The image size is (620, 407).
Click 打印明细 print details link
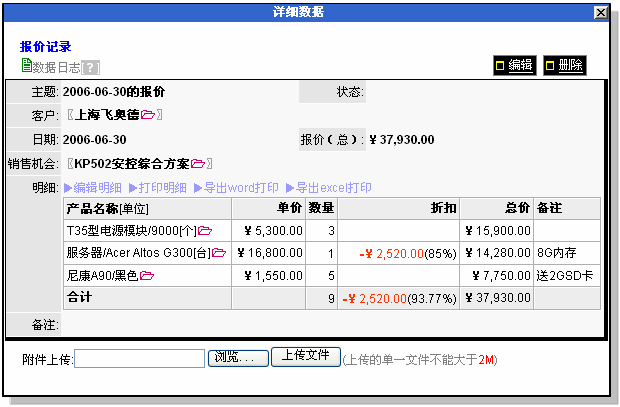point(157,188)
